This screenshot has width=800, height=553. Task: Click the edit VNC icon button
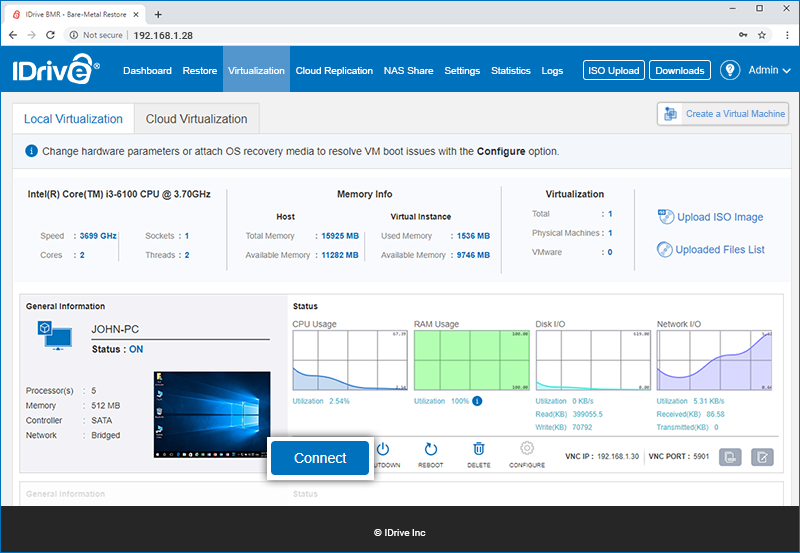click(762, 457)
